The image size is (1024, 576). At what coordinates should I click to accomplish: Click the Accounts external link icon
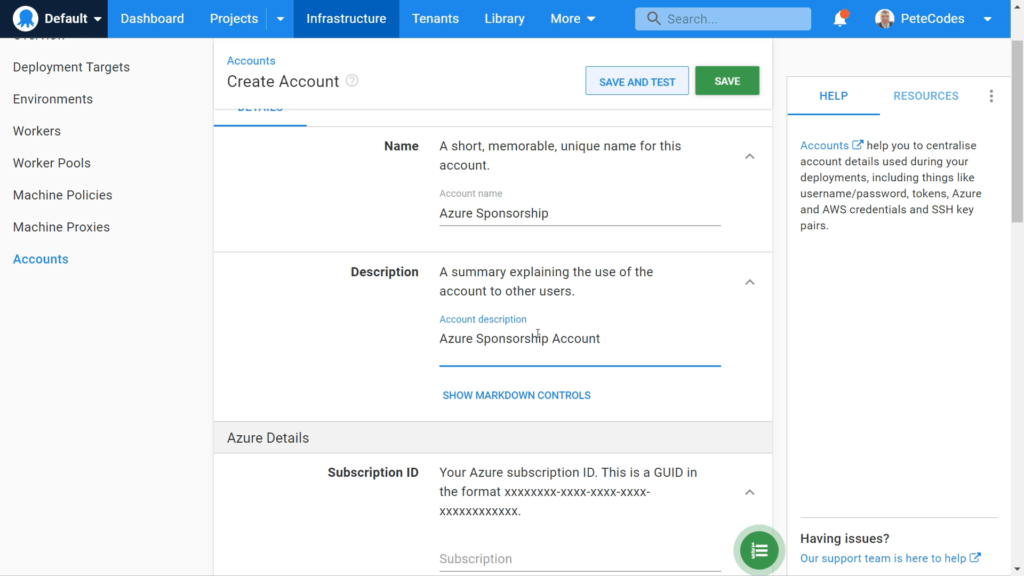[857, 145]
